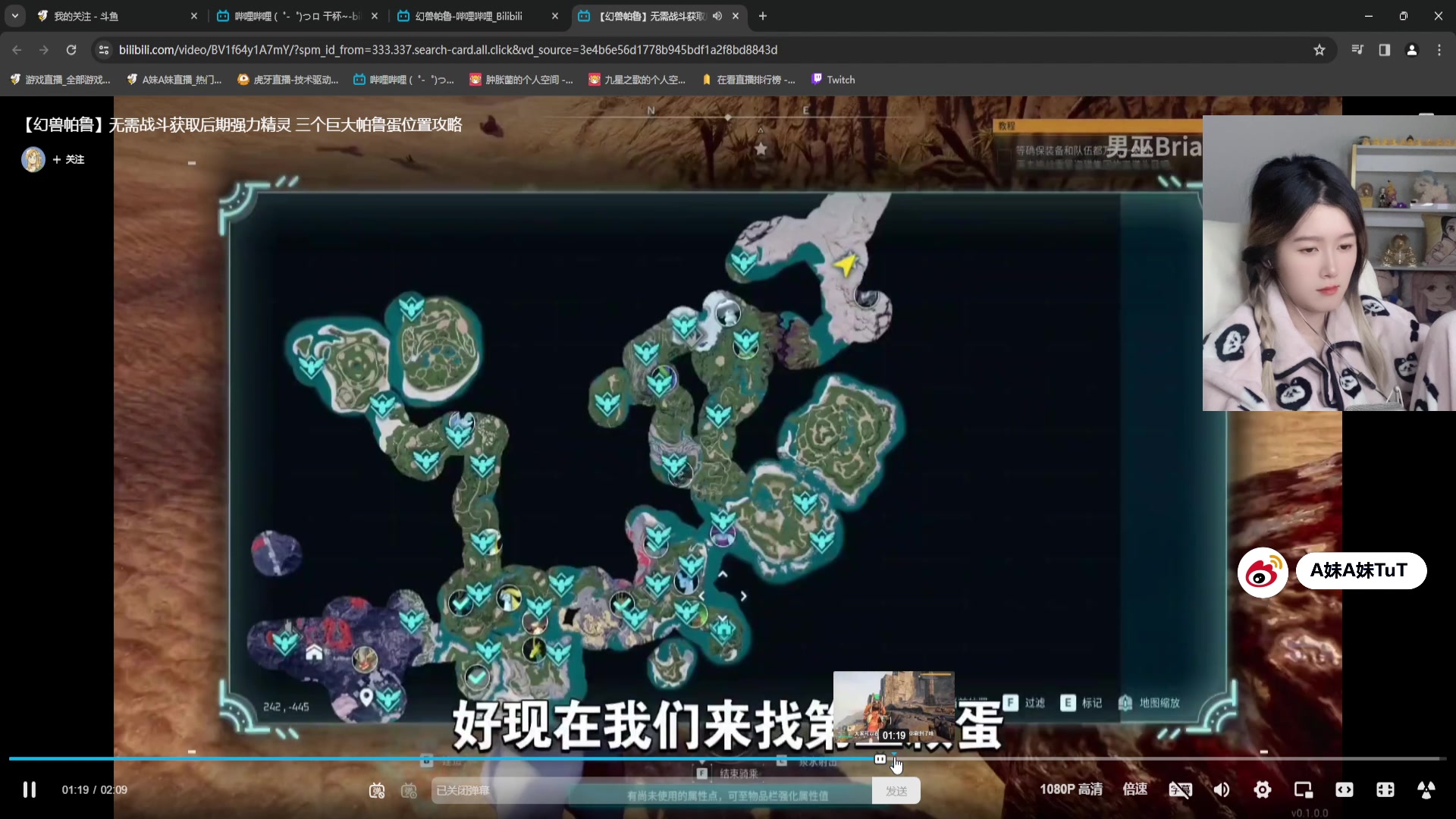
Task: Open the 'A妹A妹直播_热门...' bookmark
Action: click(x=174, y=80)
